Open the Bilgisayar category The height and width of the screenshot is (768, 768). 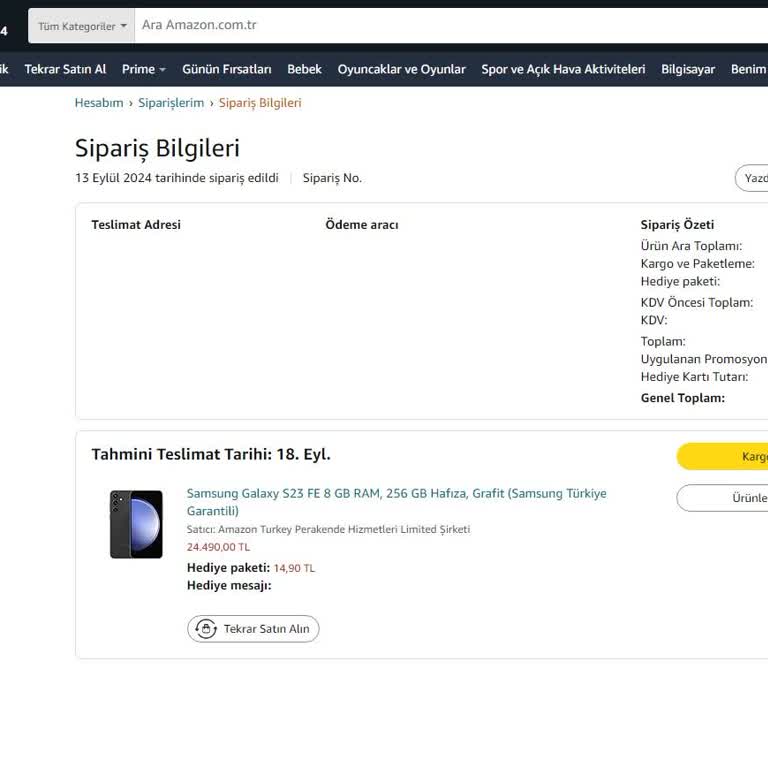click(688, 70)
